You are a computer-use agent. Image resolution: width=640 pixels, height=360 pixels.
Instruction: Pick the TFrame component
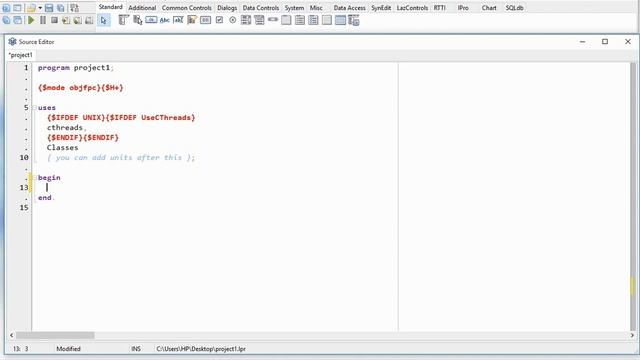coord(340,20)
